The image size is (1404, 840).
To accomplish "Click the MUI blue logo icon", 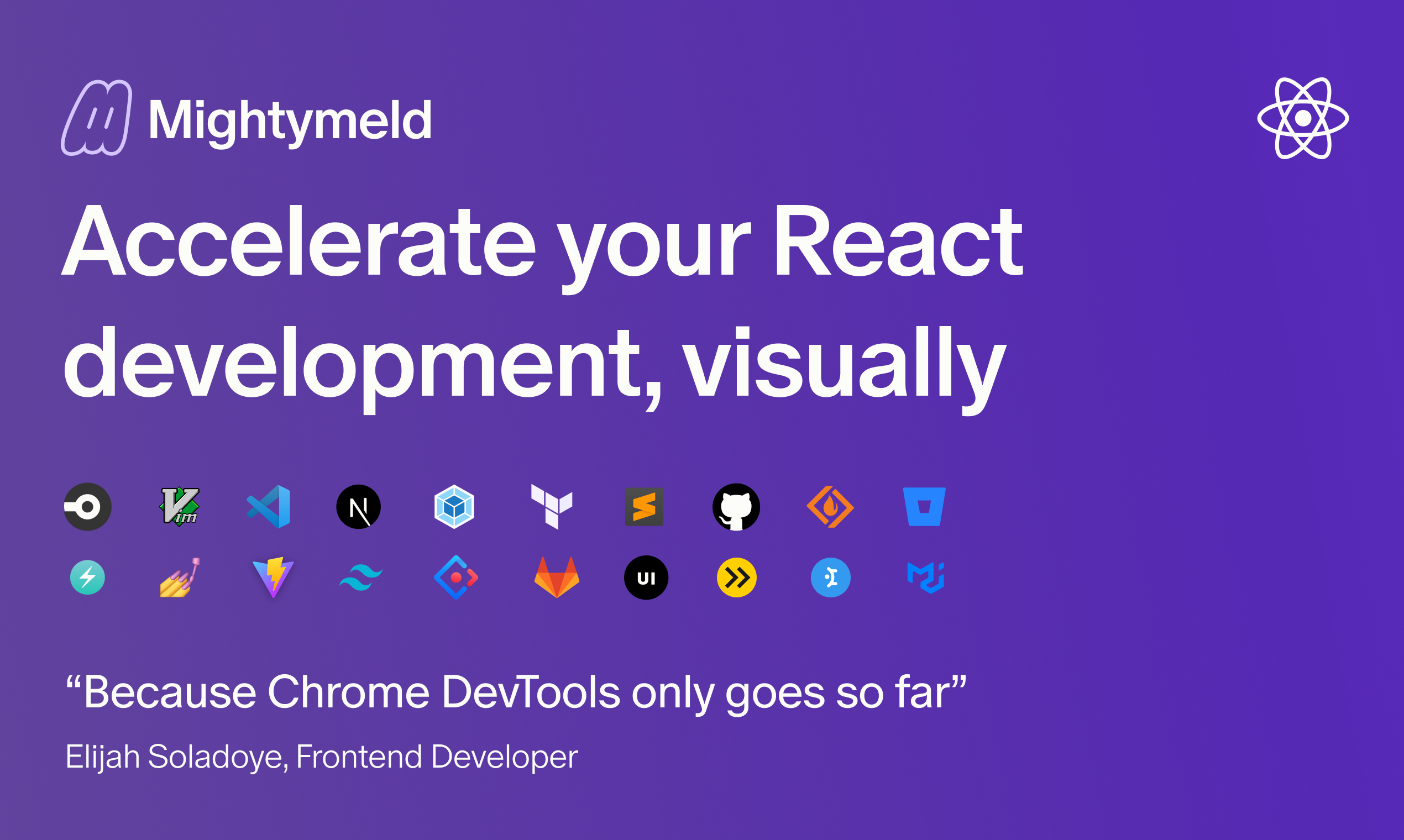I will (x=925, y=577).
